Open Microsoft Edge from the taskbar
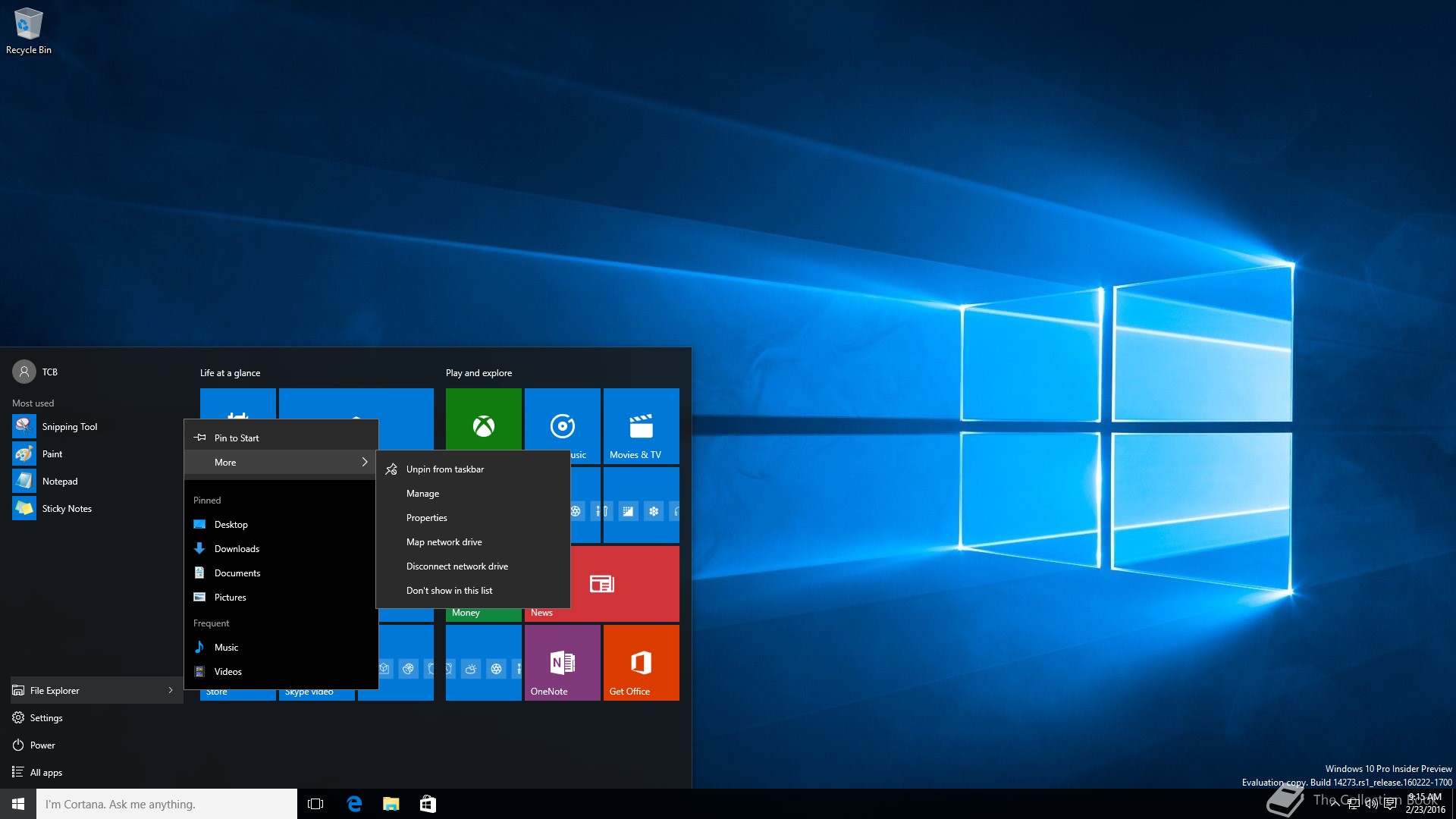 (354, 804)
